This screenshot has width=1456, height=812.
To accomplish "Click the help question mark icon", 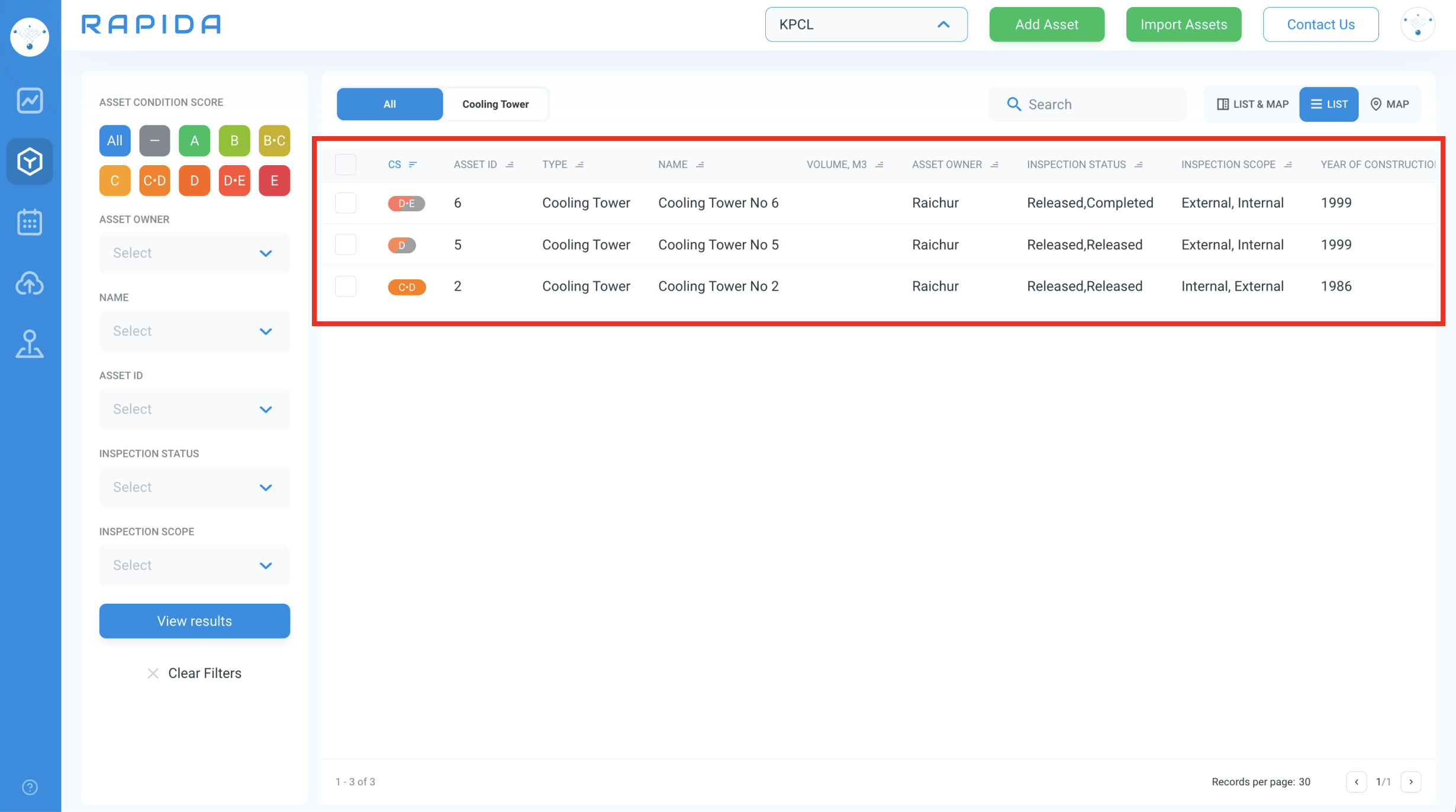I will [x=30, y=787].
